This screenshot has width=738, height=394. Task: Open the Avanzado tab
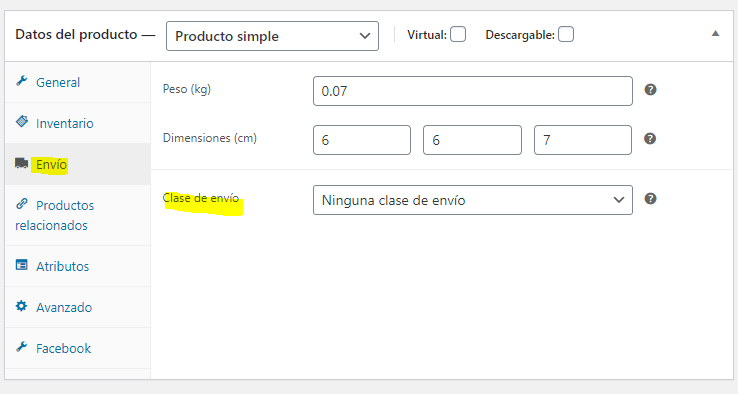point(78,307)
